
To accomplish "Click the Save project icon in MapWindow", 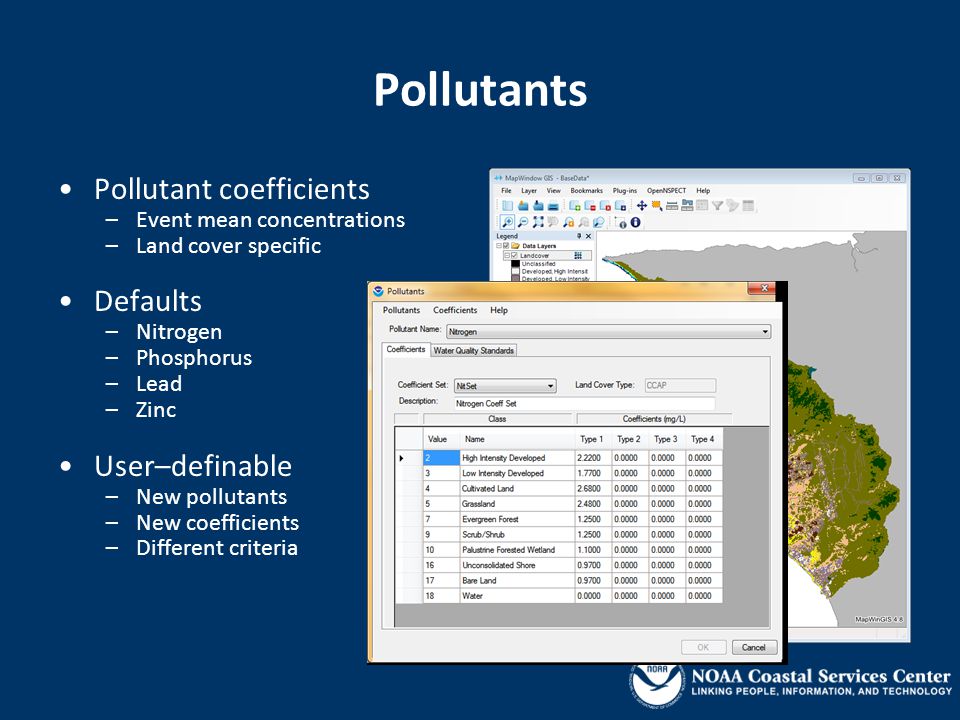I will point(538,206).
